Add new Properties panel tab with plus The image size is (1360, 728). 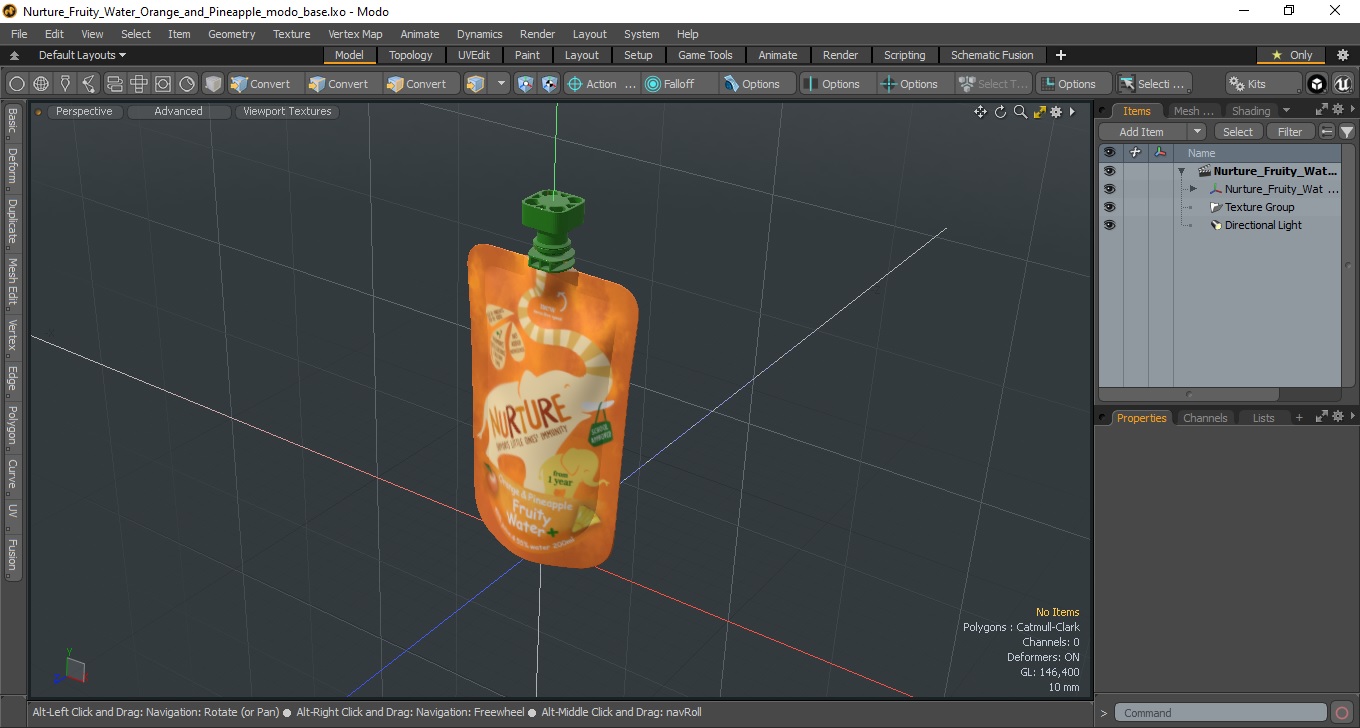[1299, 418]
